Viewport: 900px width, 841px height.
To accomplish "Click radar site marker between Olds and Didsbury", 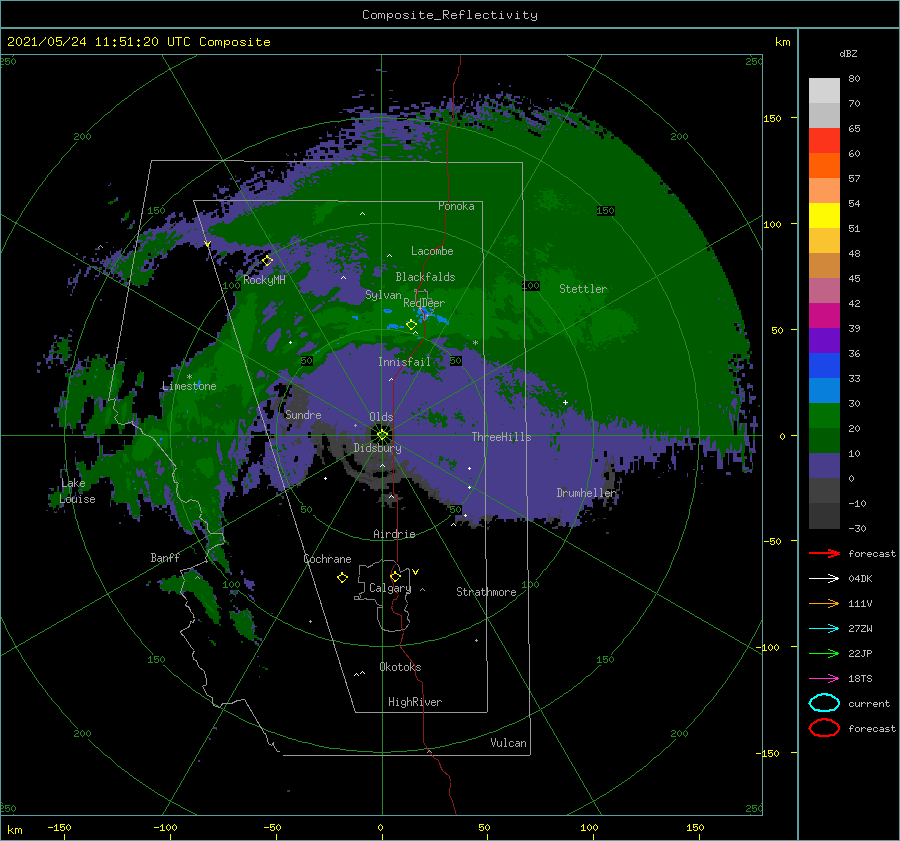I will click(382, 435).
